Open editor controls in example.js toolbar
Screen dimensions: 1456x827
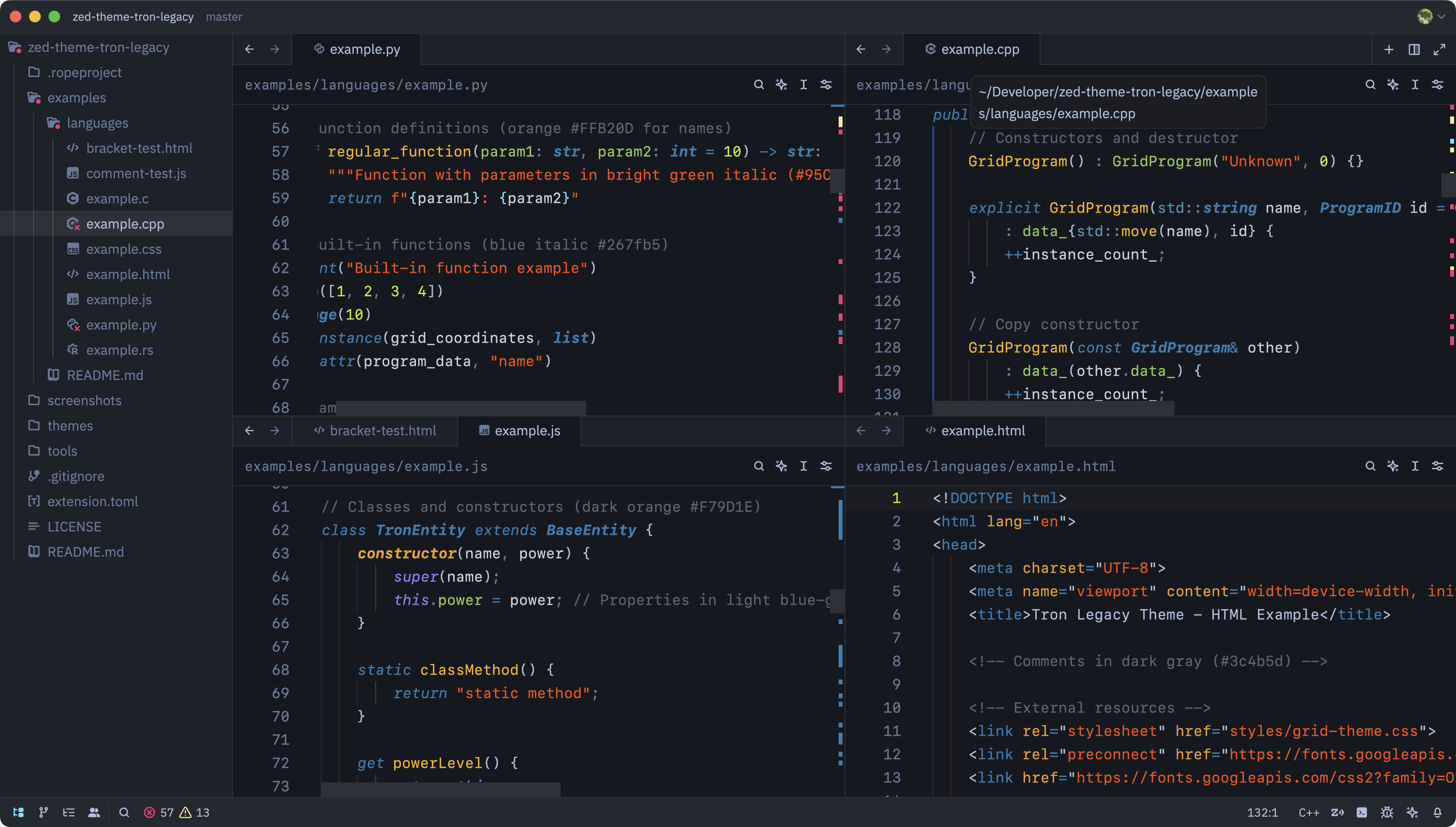click(826, 466)
